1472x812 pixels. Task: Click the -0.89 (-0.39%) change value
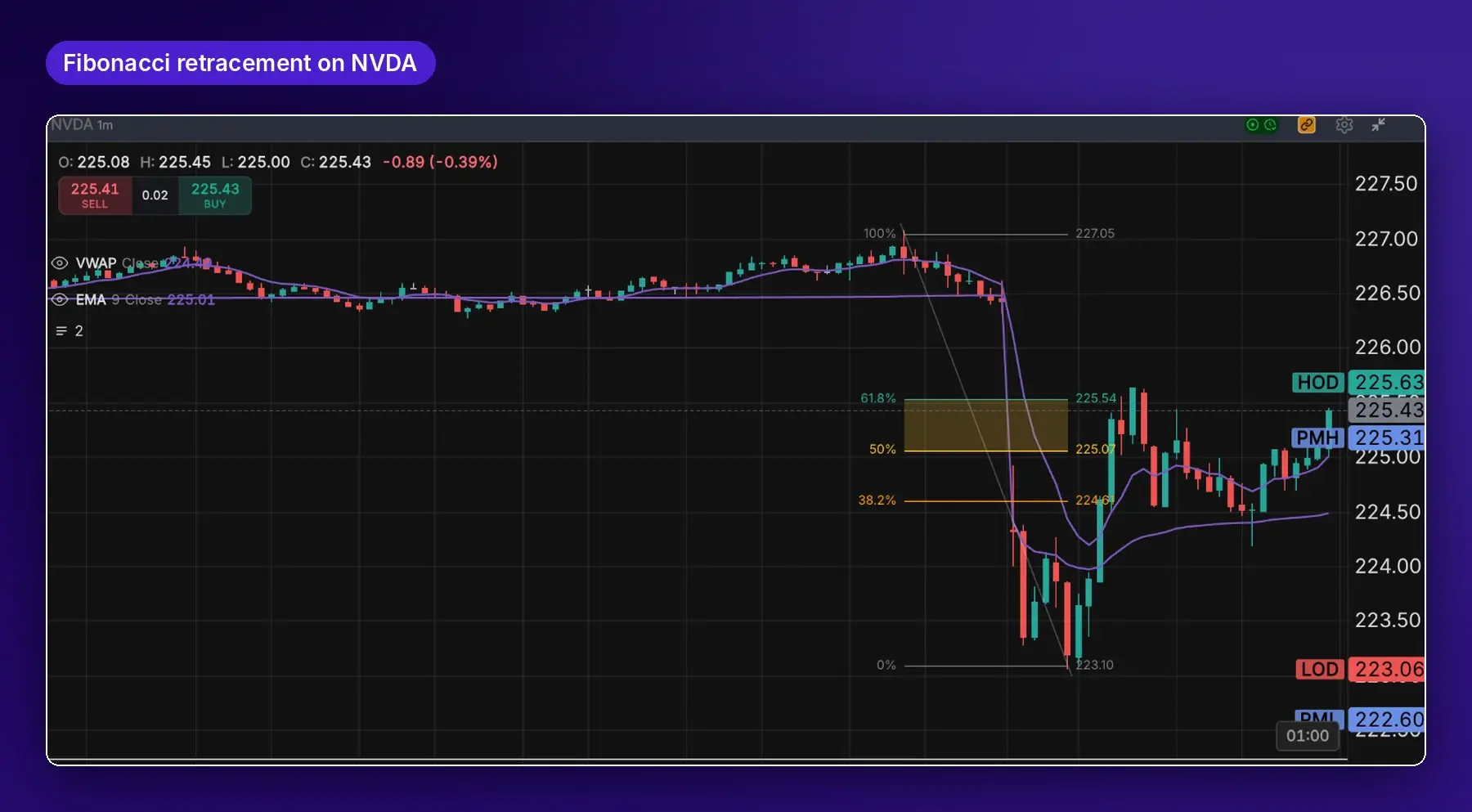click(440, 162)
